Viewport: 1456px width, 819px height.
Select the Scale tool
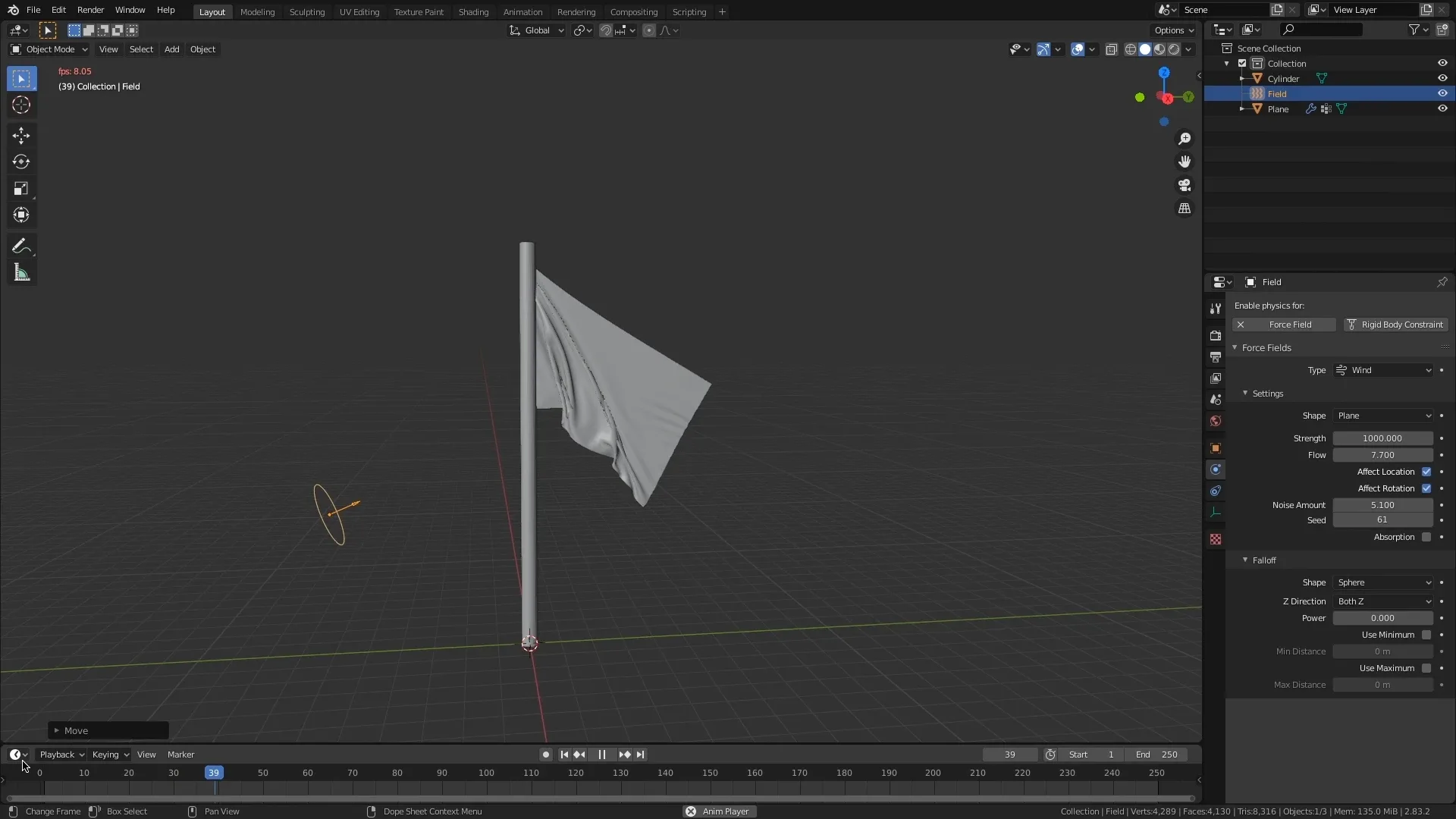pos(21,188)
